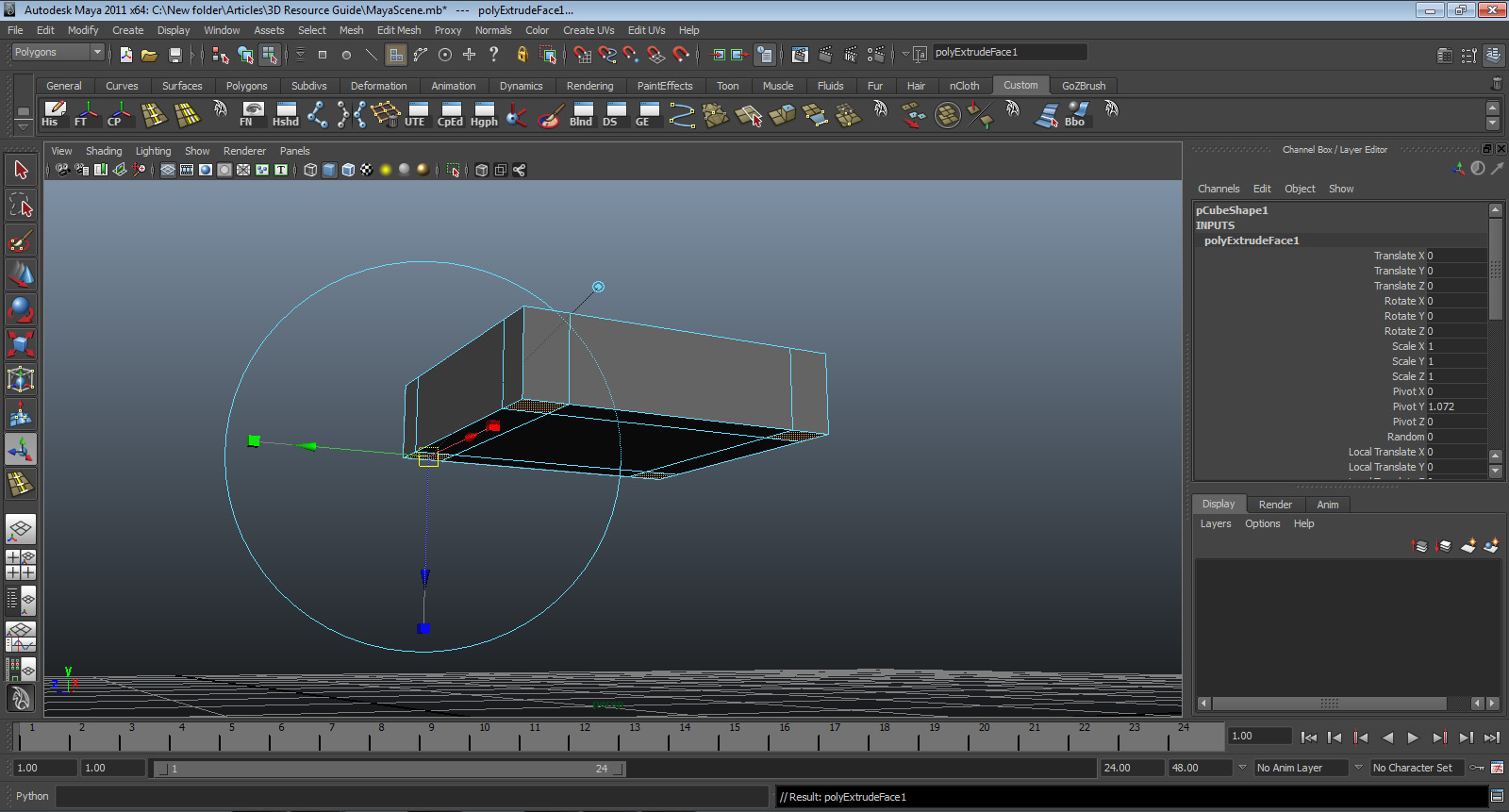Switch to the Render layer tab

[x=1274, y=505]
